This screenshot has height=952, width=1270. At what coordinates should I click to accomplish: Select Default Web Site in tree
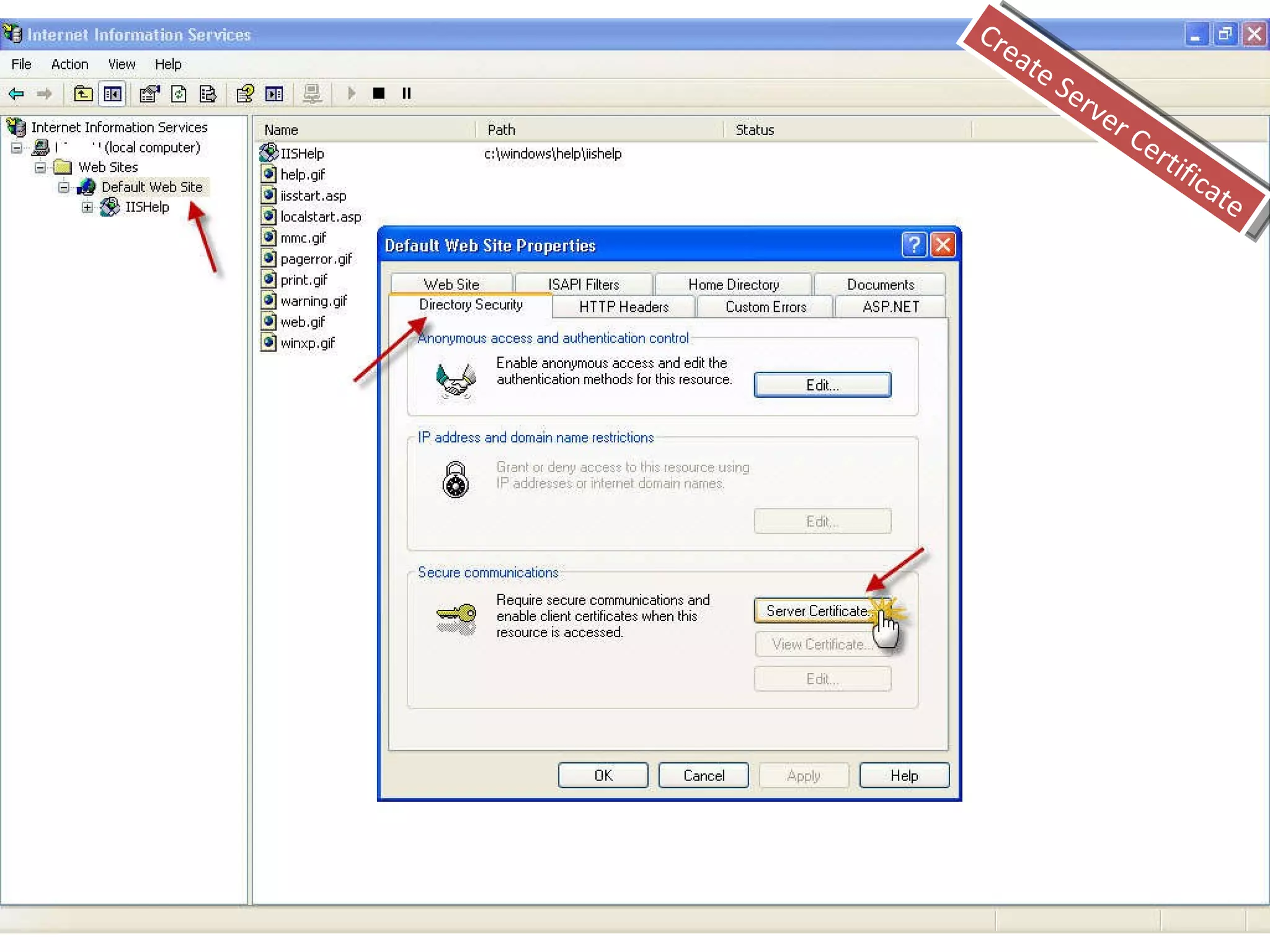152,187
